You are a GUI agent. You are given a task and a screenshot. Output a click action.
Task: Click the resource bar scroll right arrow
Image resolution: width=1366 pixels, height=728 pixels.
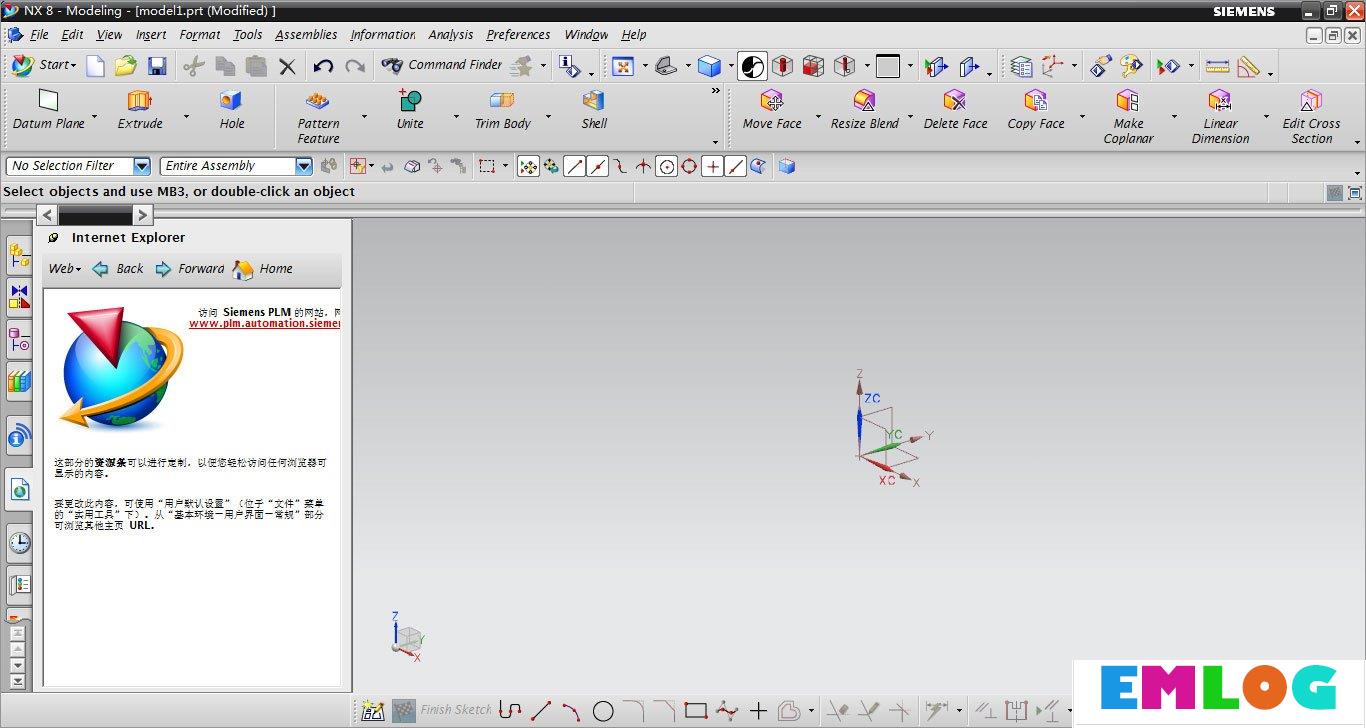(143, 214)
